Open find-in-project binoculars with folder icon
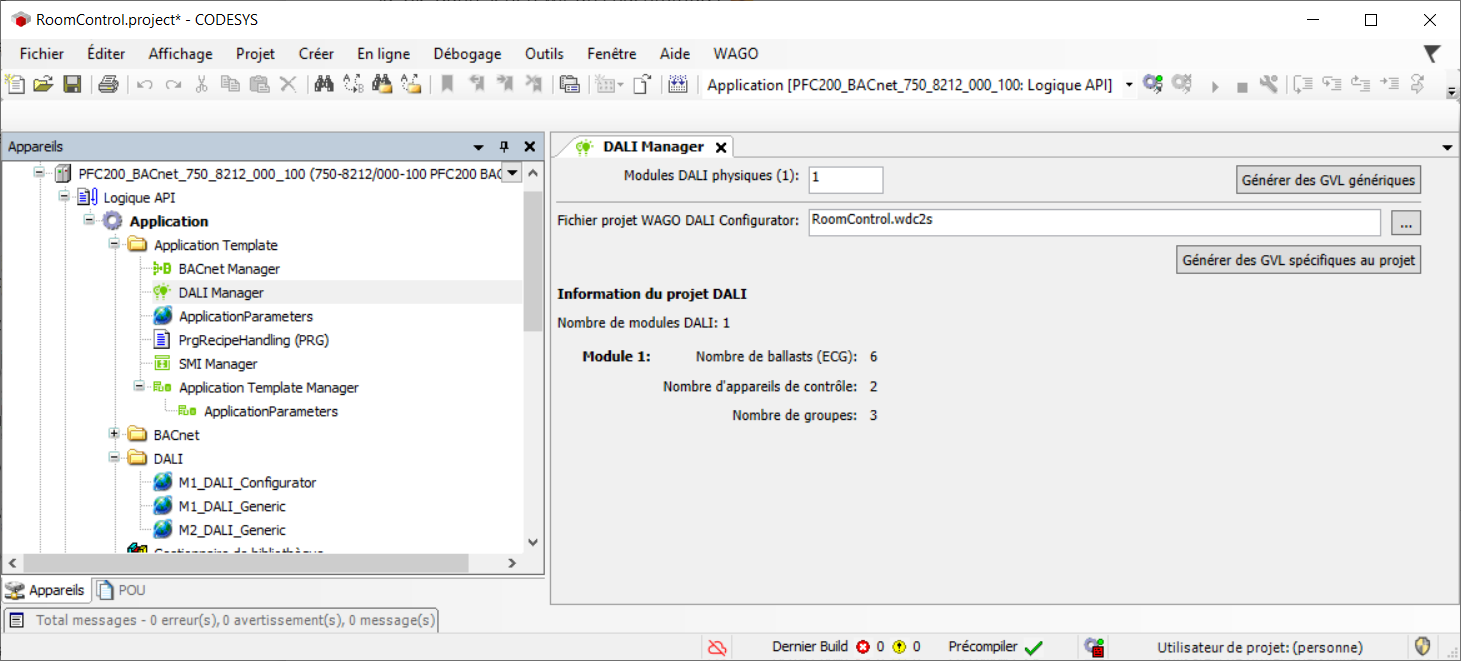1461x661 pixels. (382, 85)
